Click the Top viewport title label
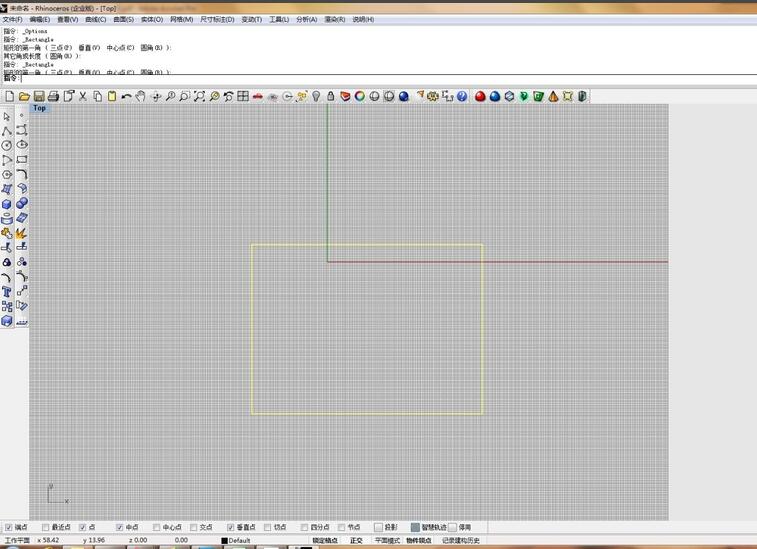Viewport: 757px width, 549px height. [39, 108]
